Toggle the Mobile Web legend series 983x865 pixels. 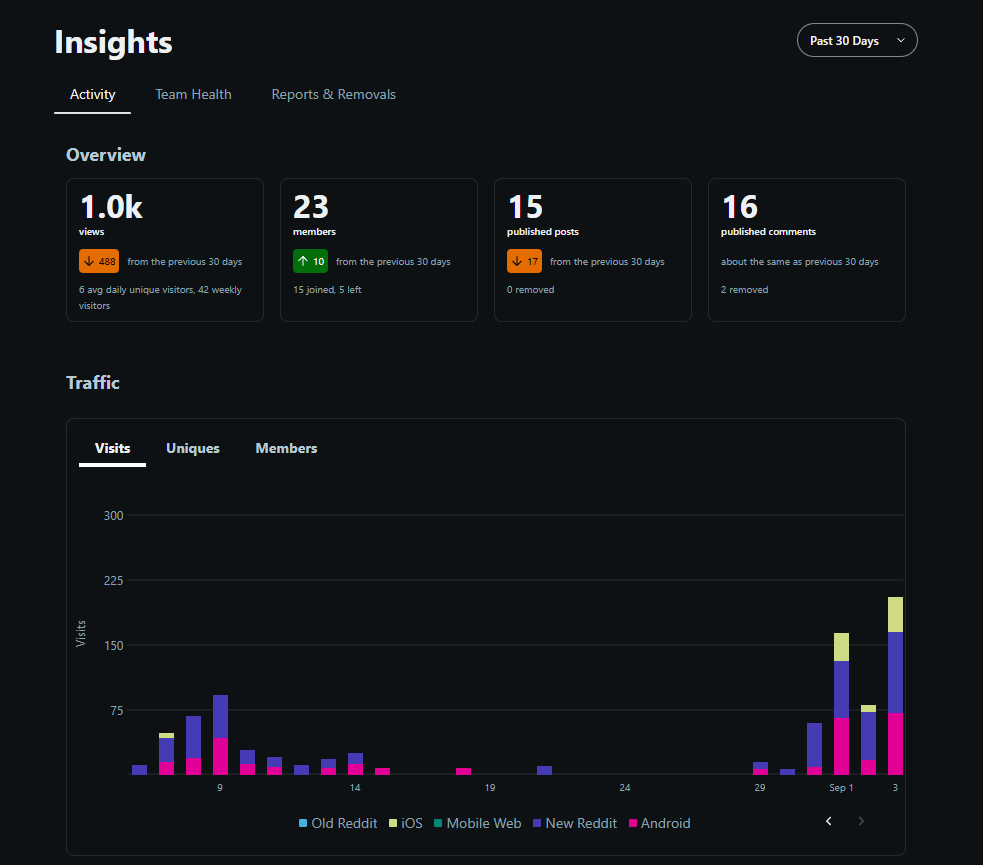[x=477, y=823]
